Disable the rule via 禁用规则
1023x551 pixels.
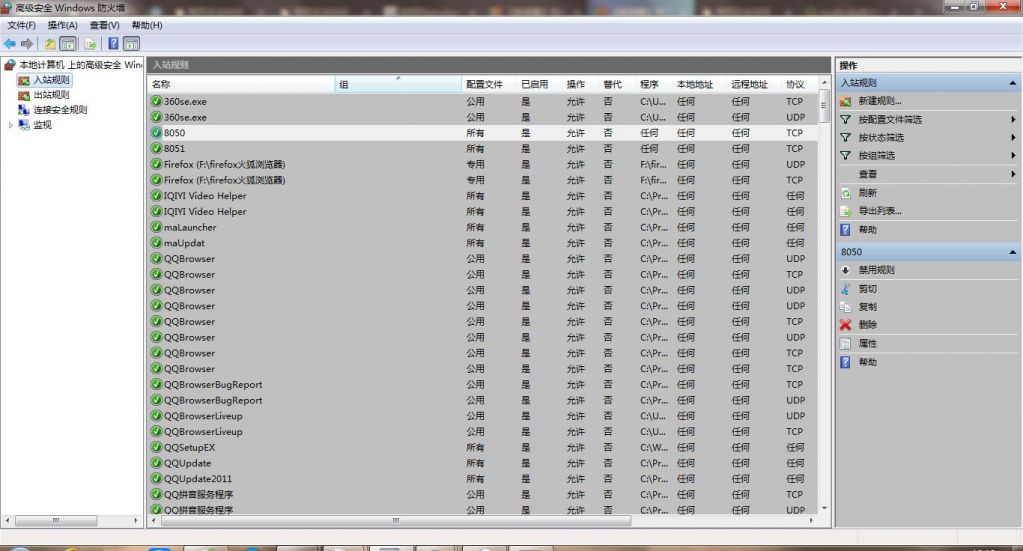tap(876, 270)
